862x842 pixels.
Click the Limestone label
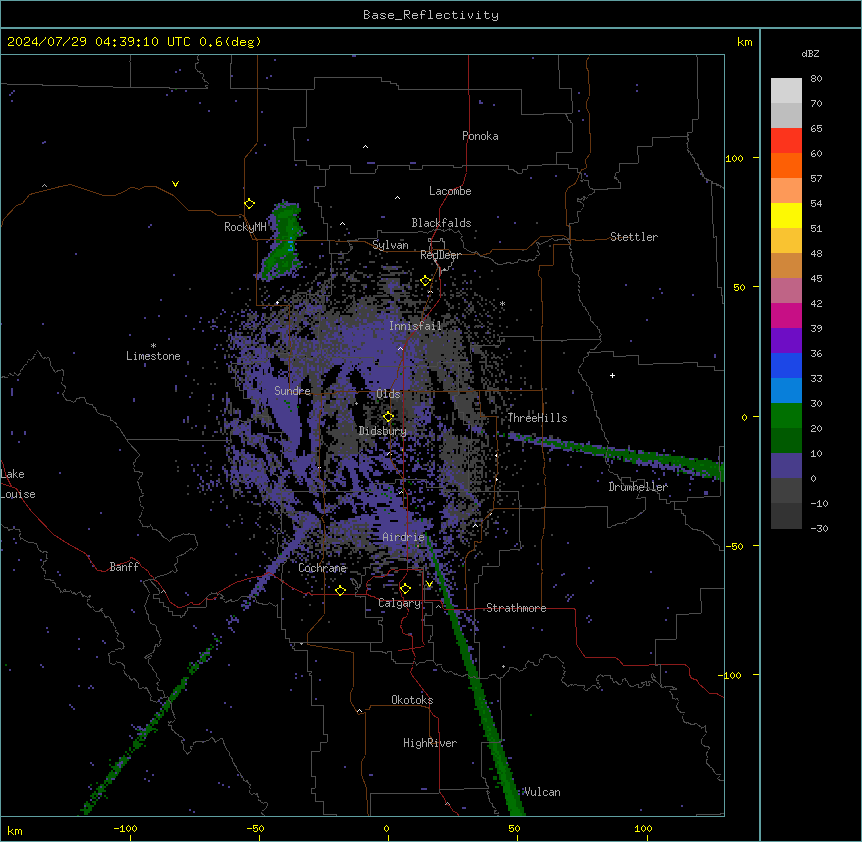tap(153, 356)
